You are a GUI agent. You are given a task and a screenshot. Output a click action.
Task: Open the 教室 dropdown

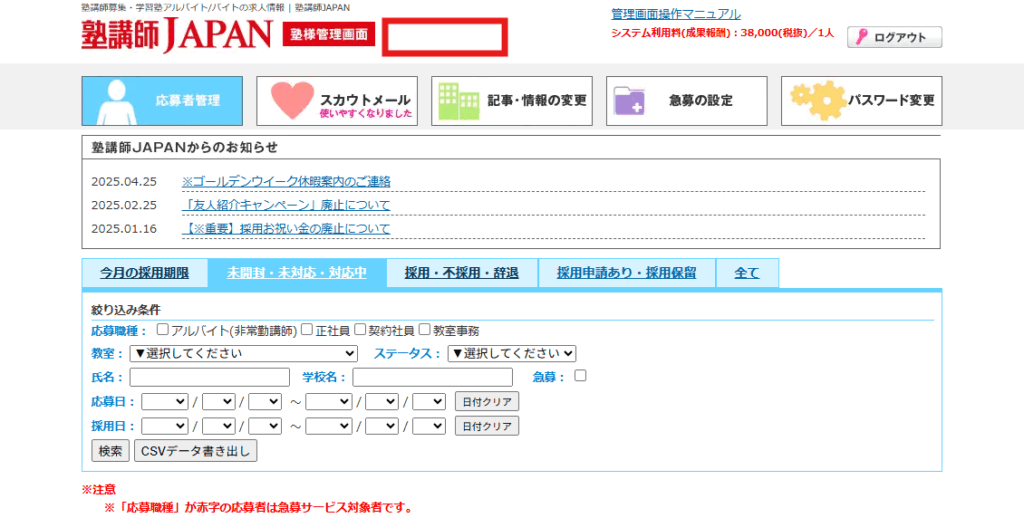click(244, 353)
